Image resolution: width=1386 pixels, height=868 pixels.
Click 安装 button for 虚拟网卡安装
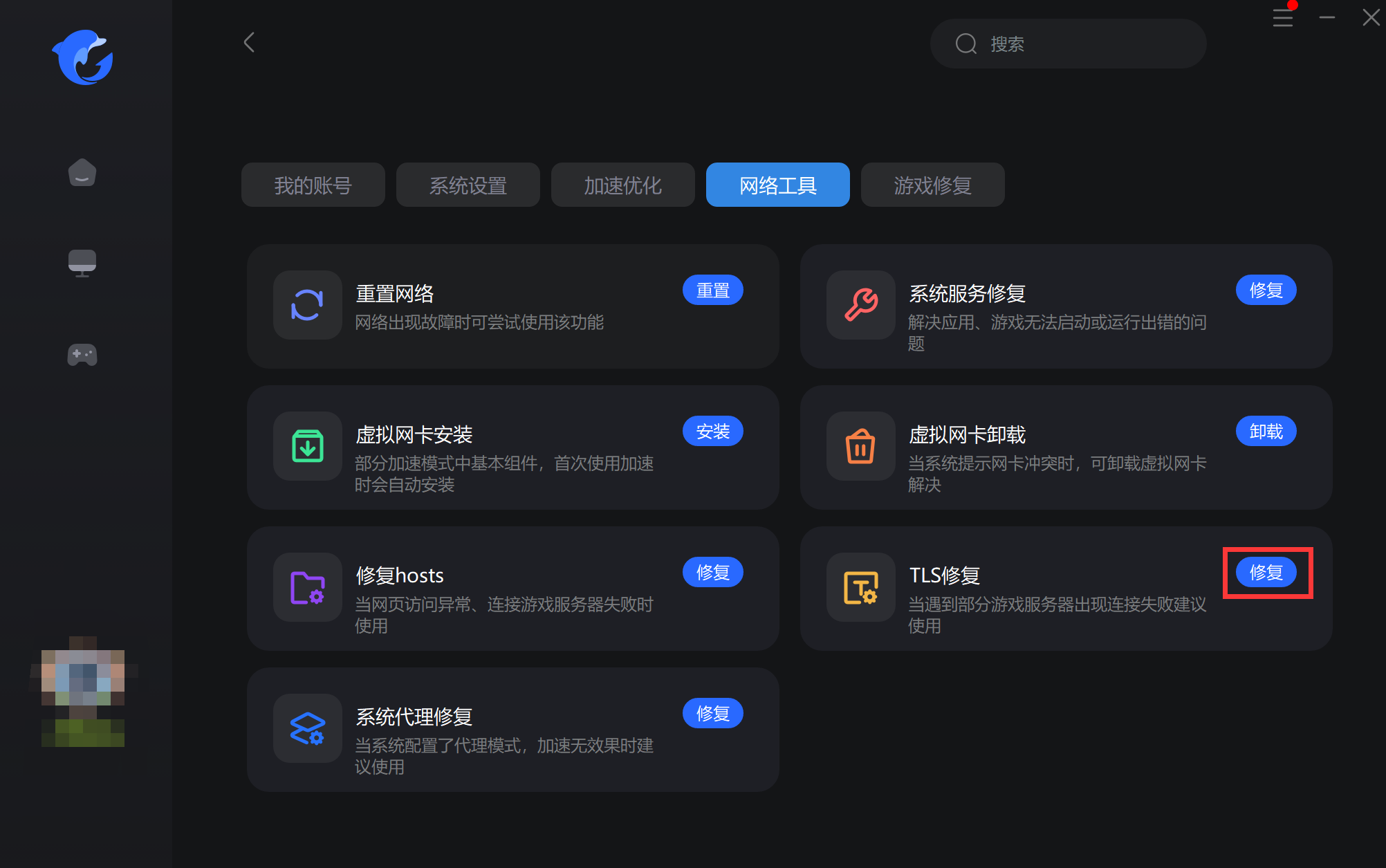coord(713,431)
